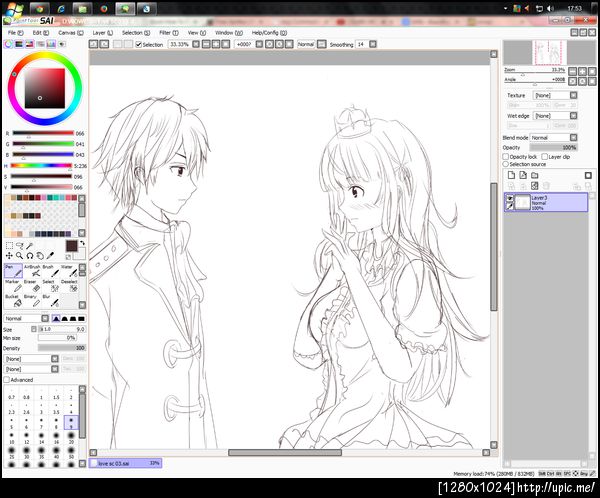The width and height of the screenshot is (600, 498).
Task: Create a new linework layer
Action: click(x=523, y=175)
